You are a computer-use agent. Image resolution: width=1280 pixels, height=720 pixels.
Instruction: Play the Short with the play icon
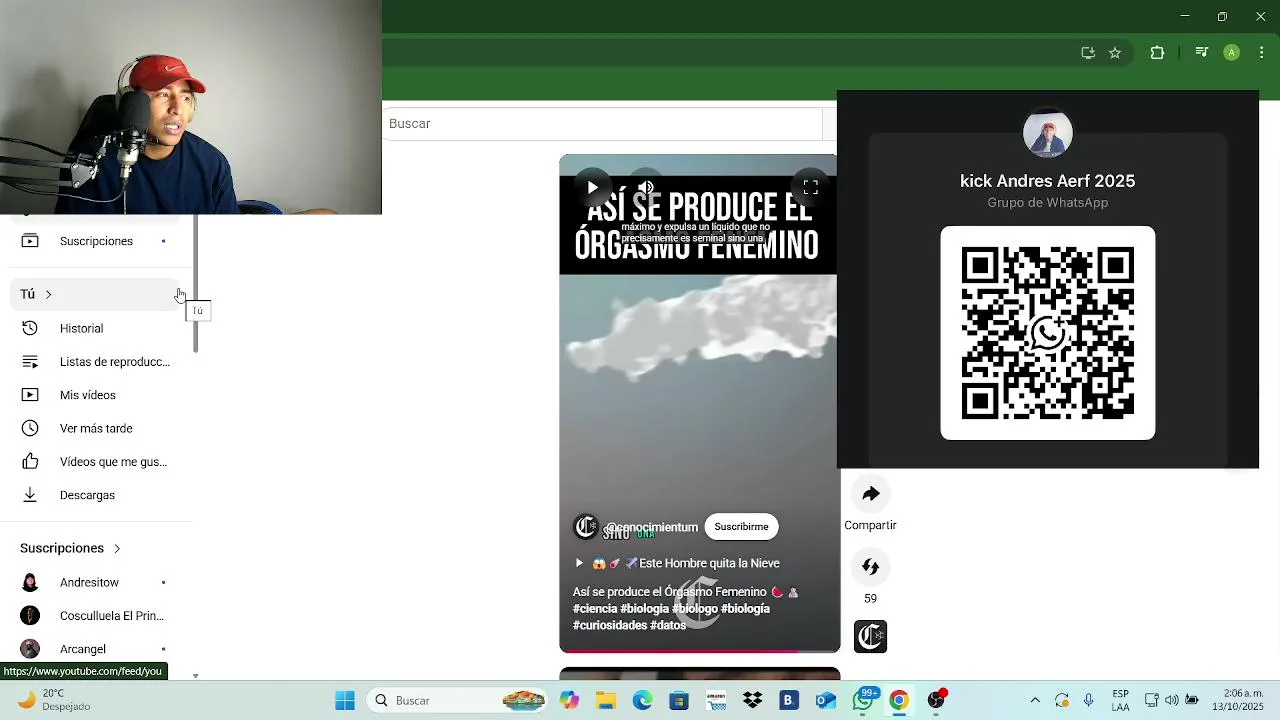coord(592,187)
